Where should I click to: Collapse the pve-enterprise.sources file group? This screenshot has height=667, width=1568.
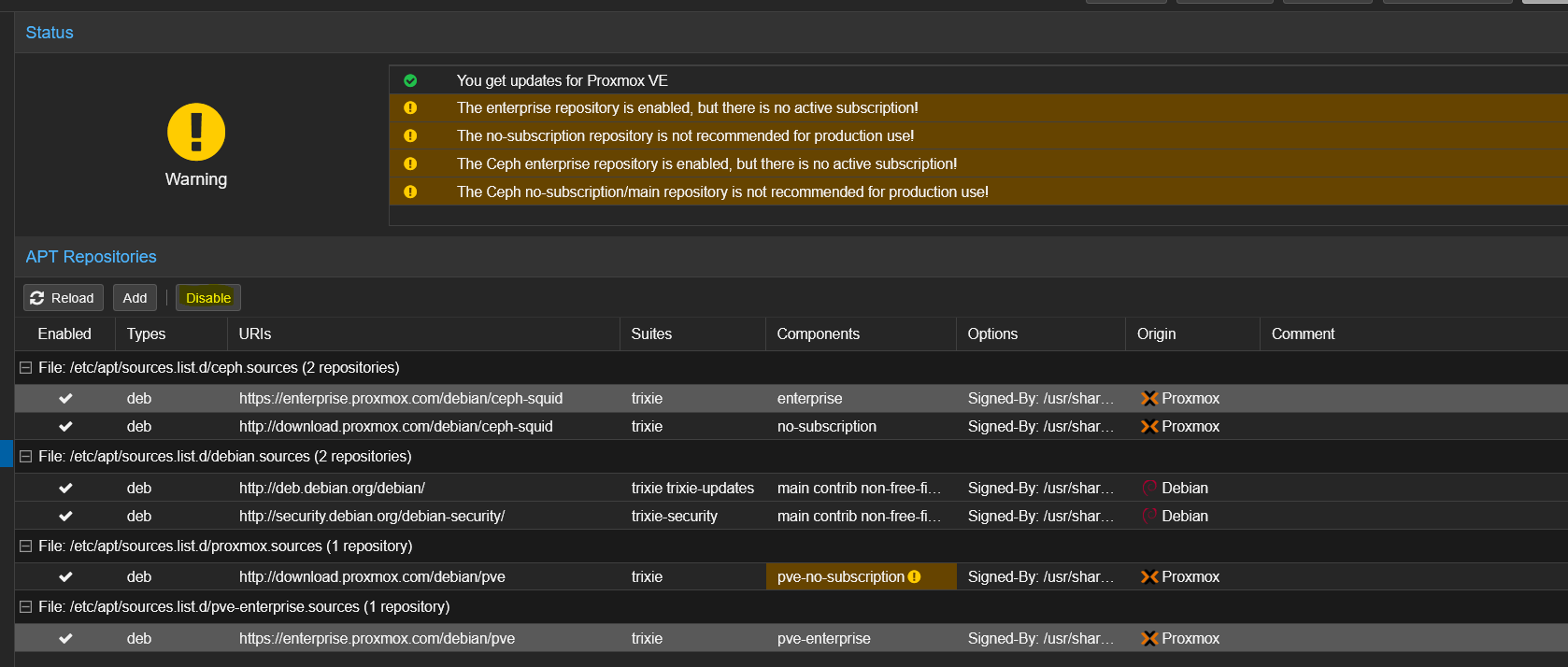[x=26, y=607]
